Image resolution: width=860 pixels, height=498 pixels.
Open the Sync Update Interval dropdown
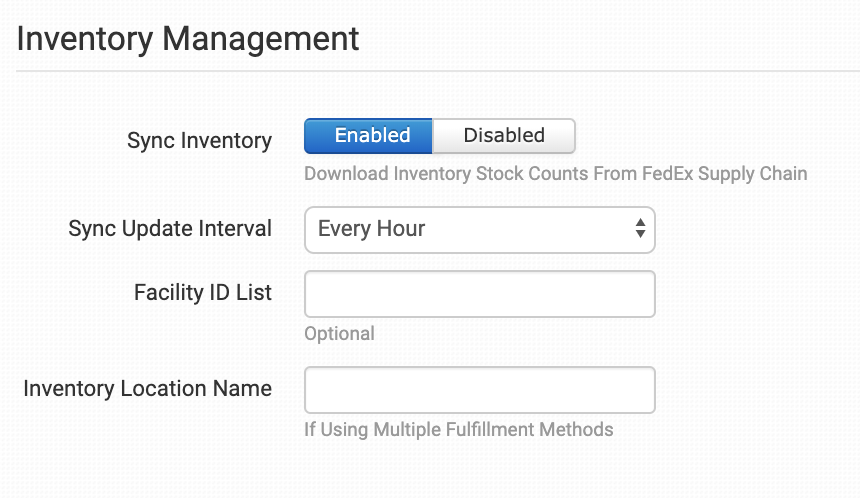[479, 229]
